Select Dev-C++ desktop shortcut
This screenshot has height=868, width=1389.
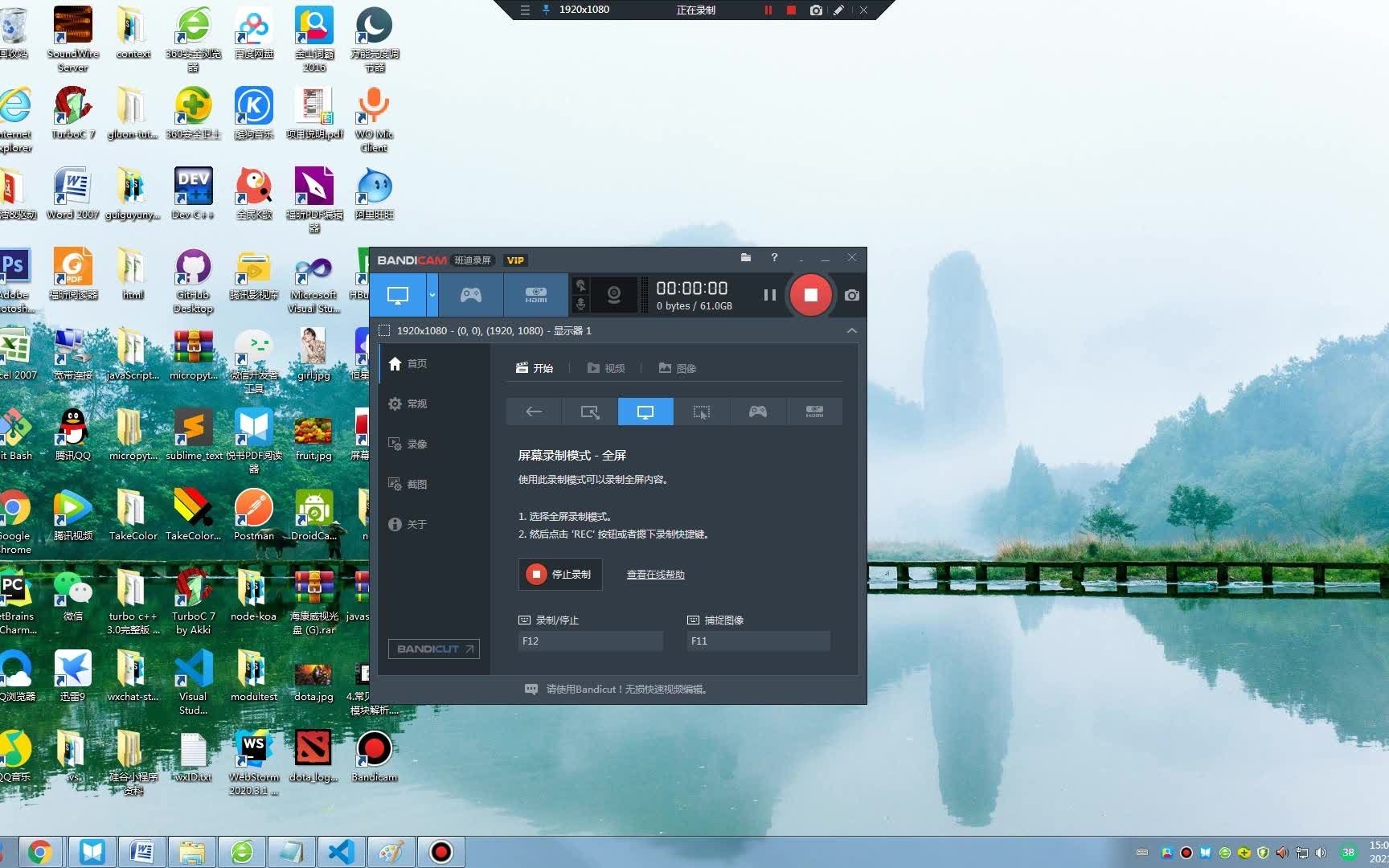193,194
